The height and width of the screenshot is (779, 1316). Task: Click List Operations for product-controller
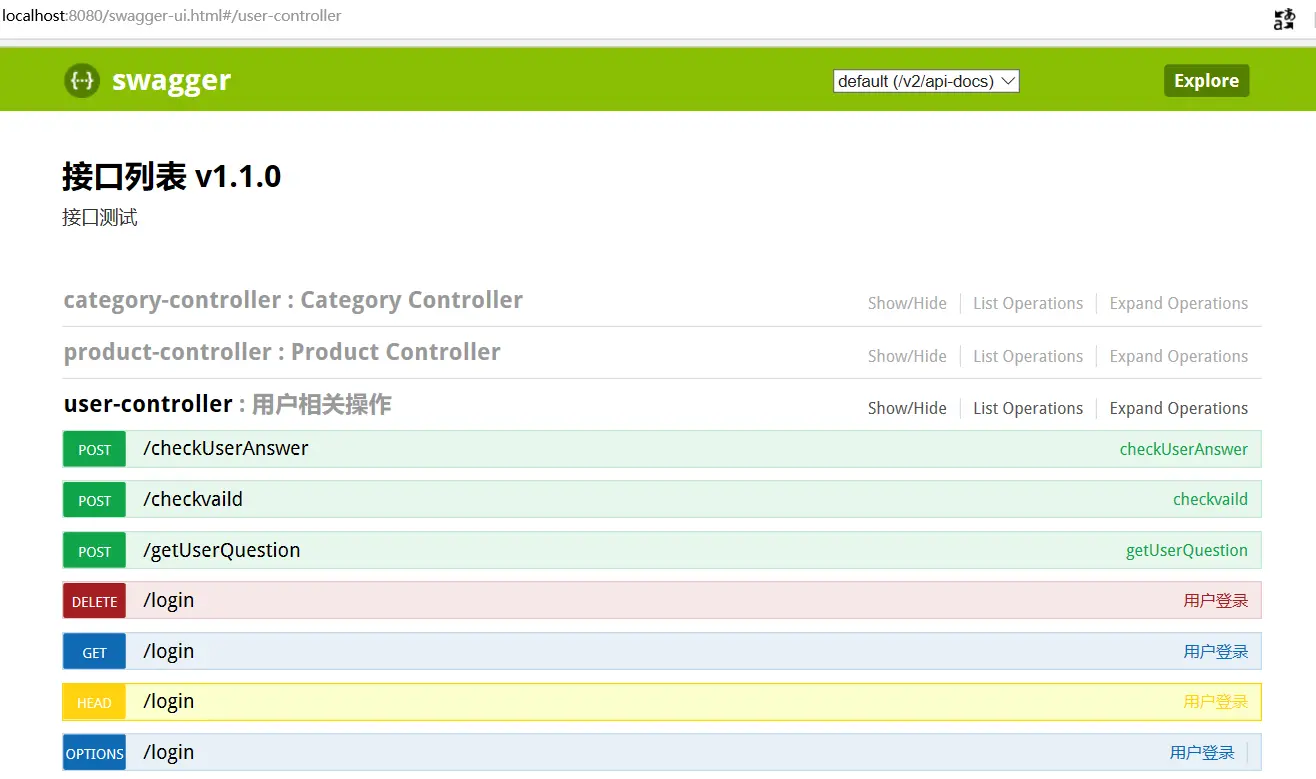click(1028, 356)
